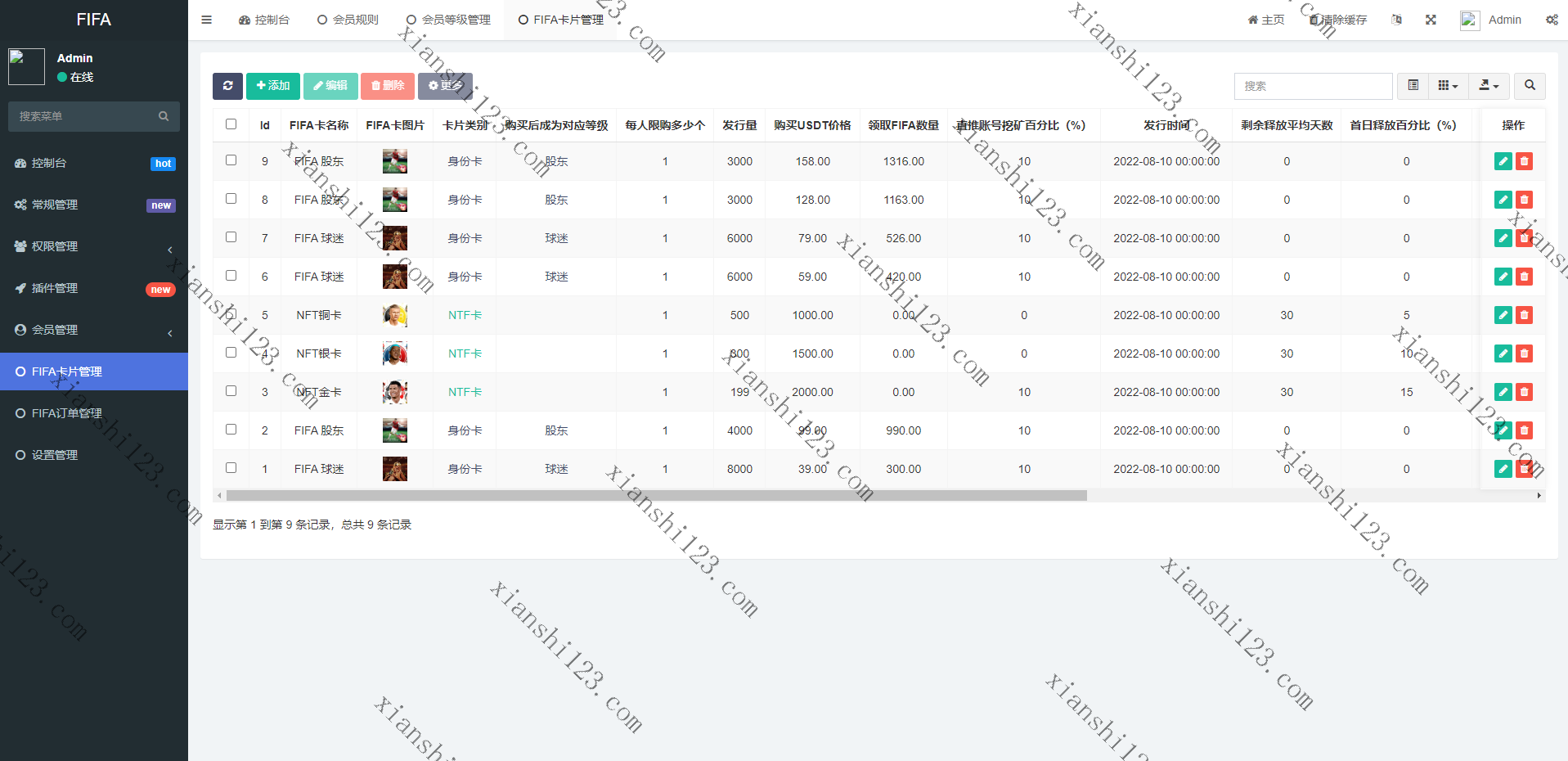The image size is (1568, 761).
Task: Edit row 9 with green pencil icon
Action: point(1503,161)
